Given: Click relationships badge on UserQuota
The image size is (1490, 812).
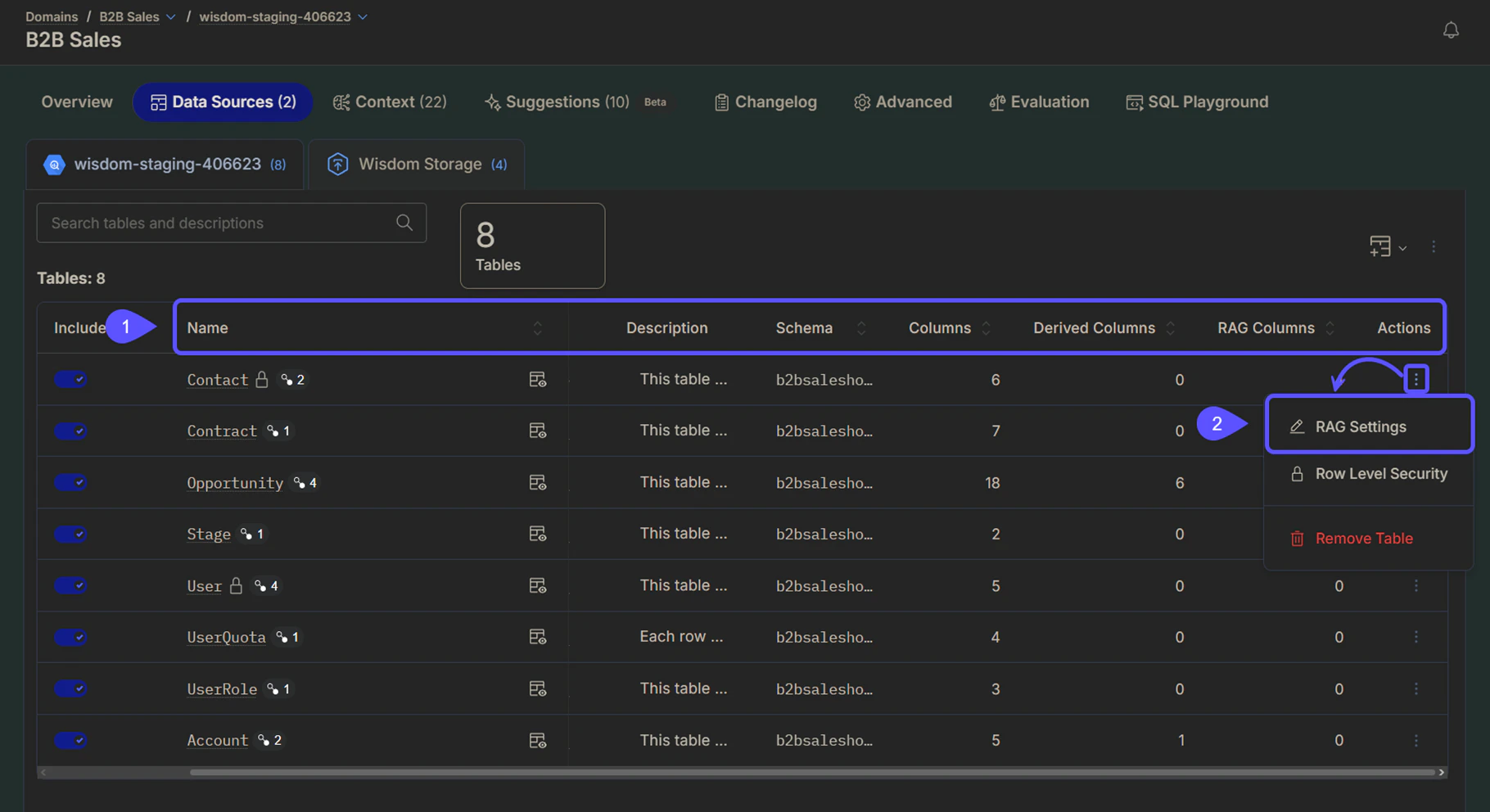Looking at the screenshot, I should pos(288,637).
